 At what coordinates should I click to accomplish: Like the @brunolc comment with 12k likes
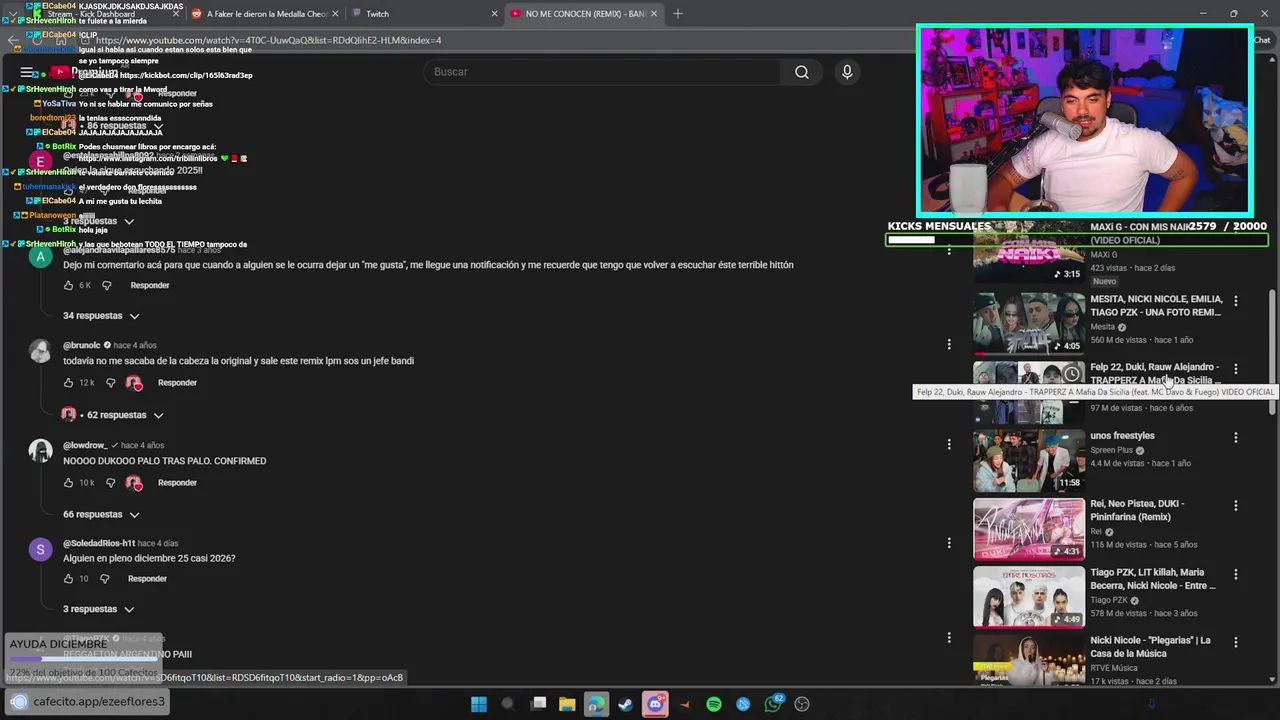point(69,383)
